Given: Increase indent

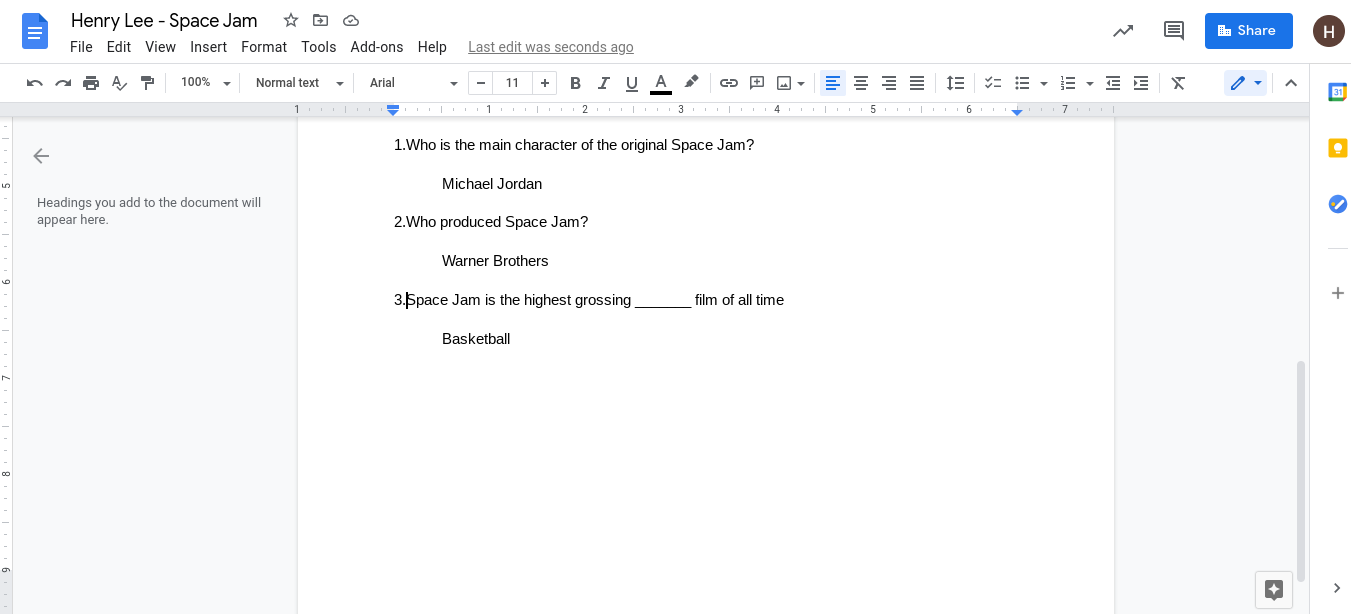Looking at the screenshot, I should point(1141,83).
